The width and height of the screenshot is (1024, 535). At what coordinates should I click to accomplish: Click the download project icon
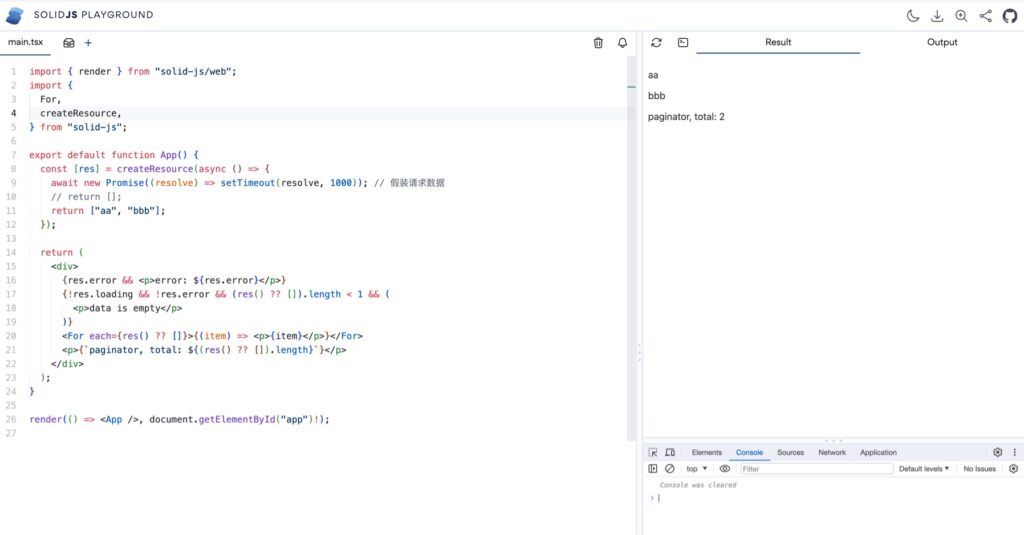pyautogui.click(x=937, y=16)
